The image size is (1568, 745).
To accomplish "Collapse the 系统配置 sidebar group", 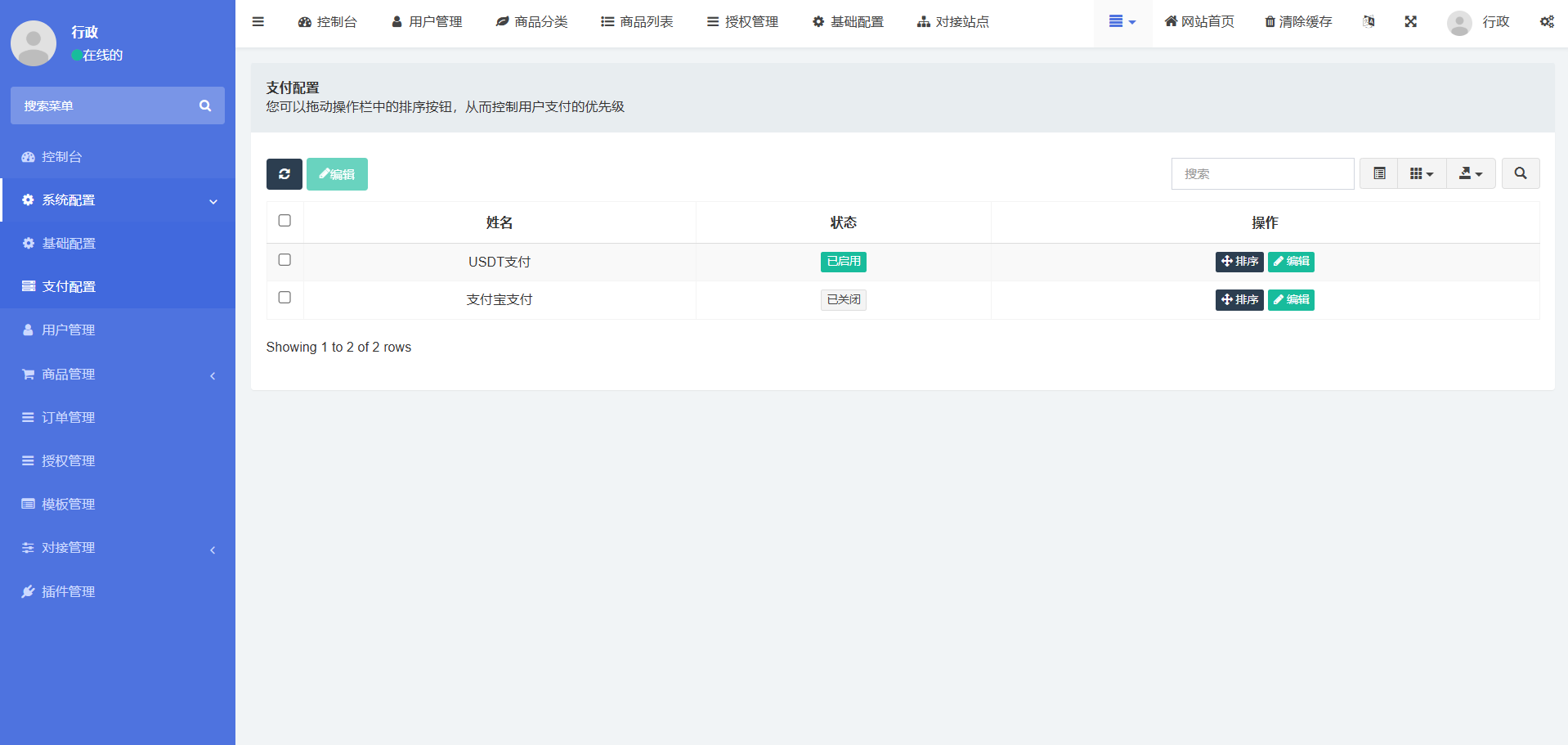I will (x=118, y=200).
